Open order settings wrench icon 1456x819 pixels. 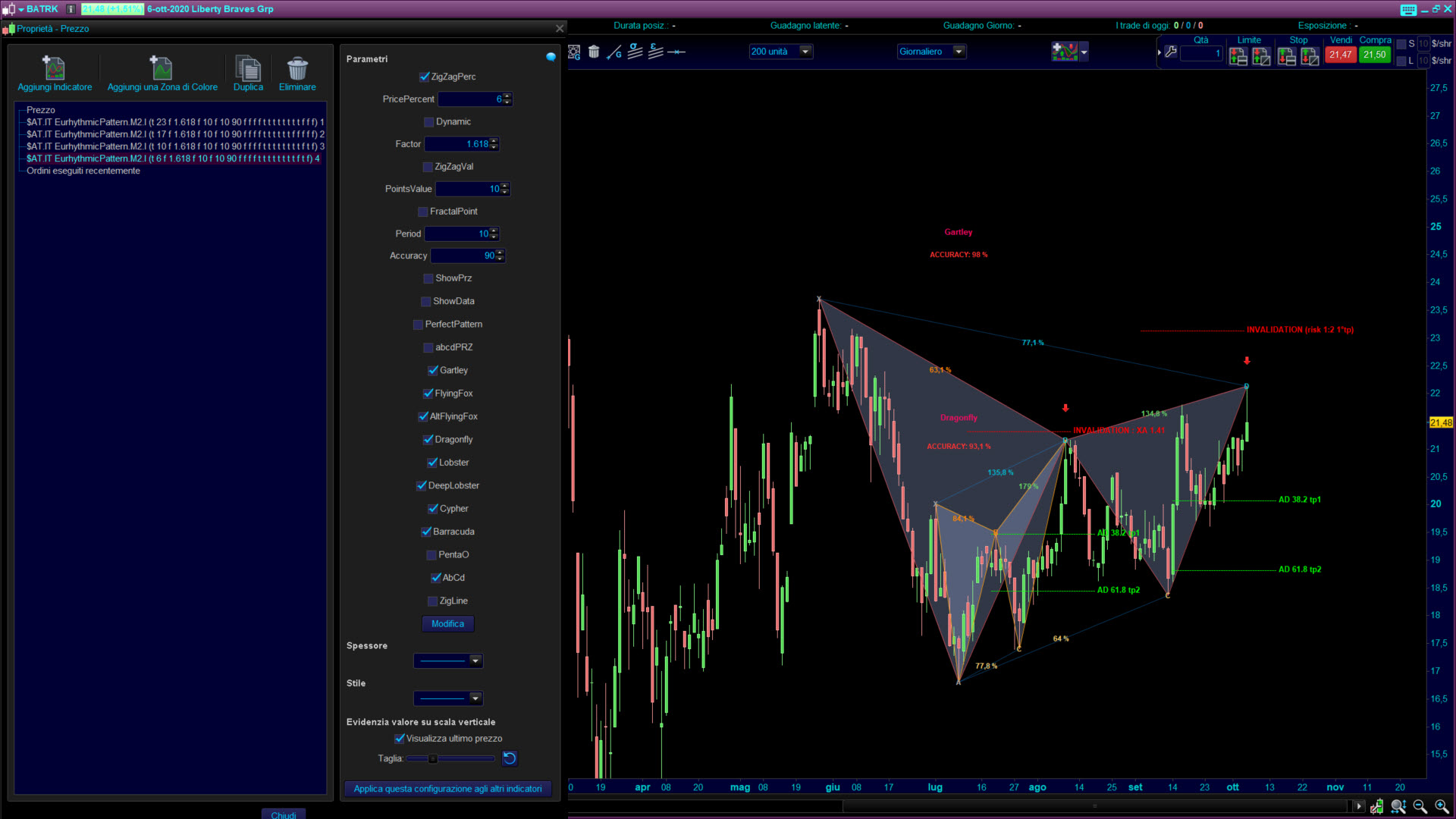(x=1171, y=52)
